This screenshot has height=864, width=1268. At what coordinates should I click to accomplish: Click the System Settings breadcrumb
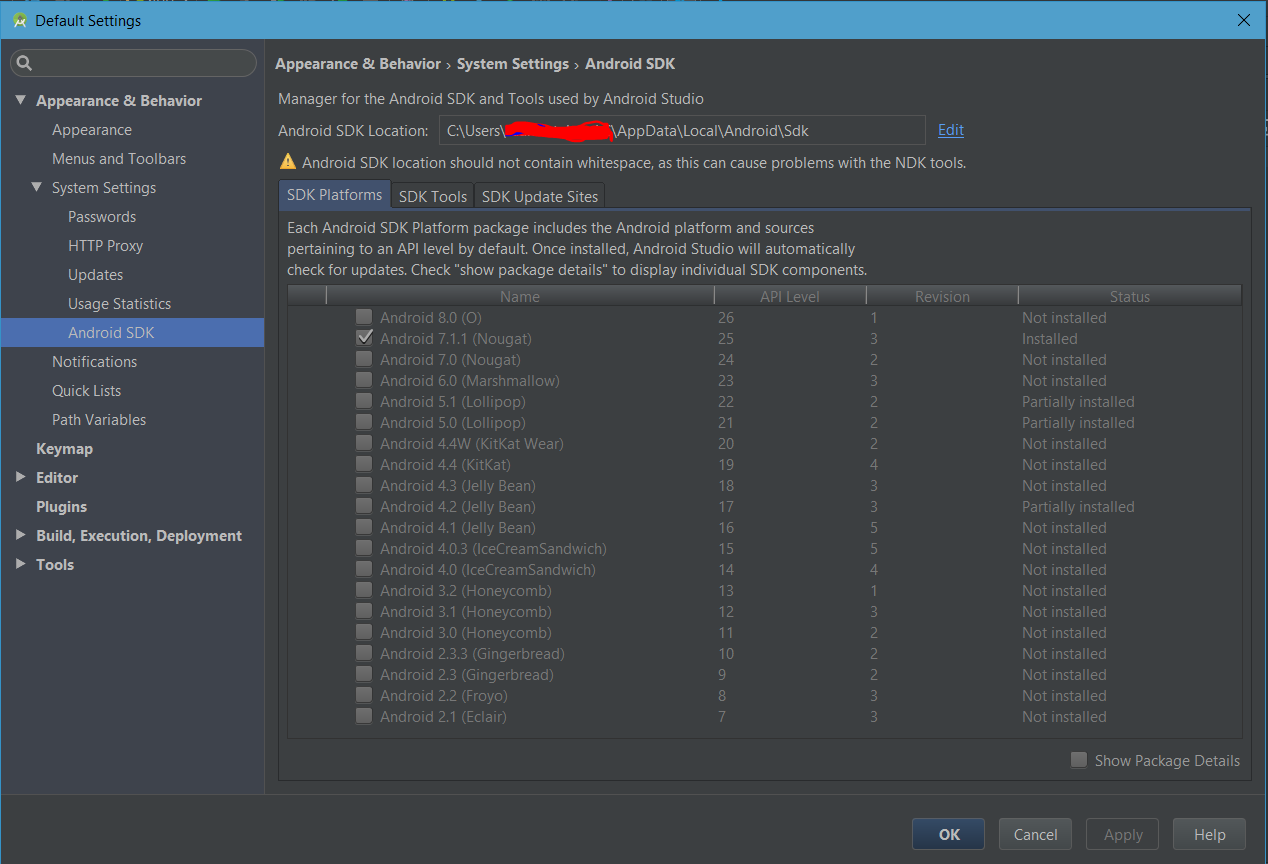[x=513, y=64]
